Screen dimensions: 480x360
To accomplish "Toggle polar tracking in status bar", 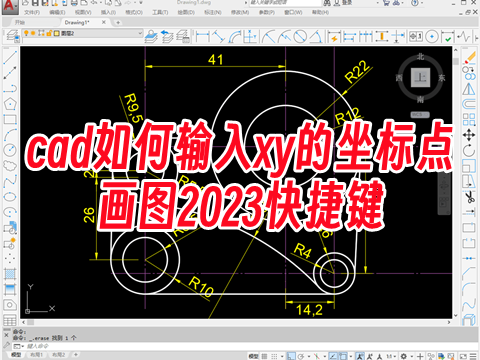I will click(x=301, y=356).
